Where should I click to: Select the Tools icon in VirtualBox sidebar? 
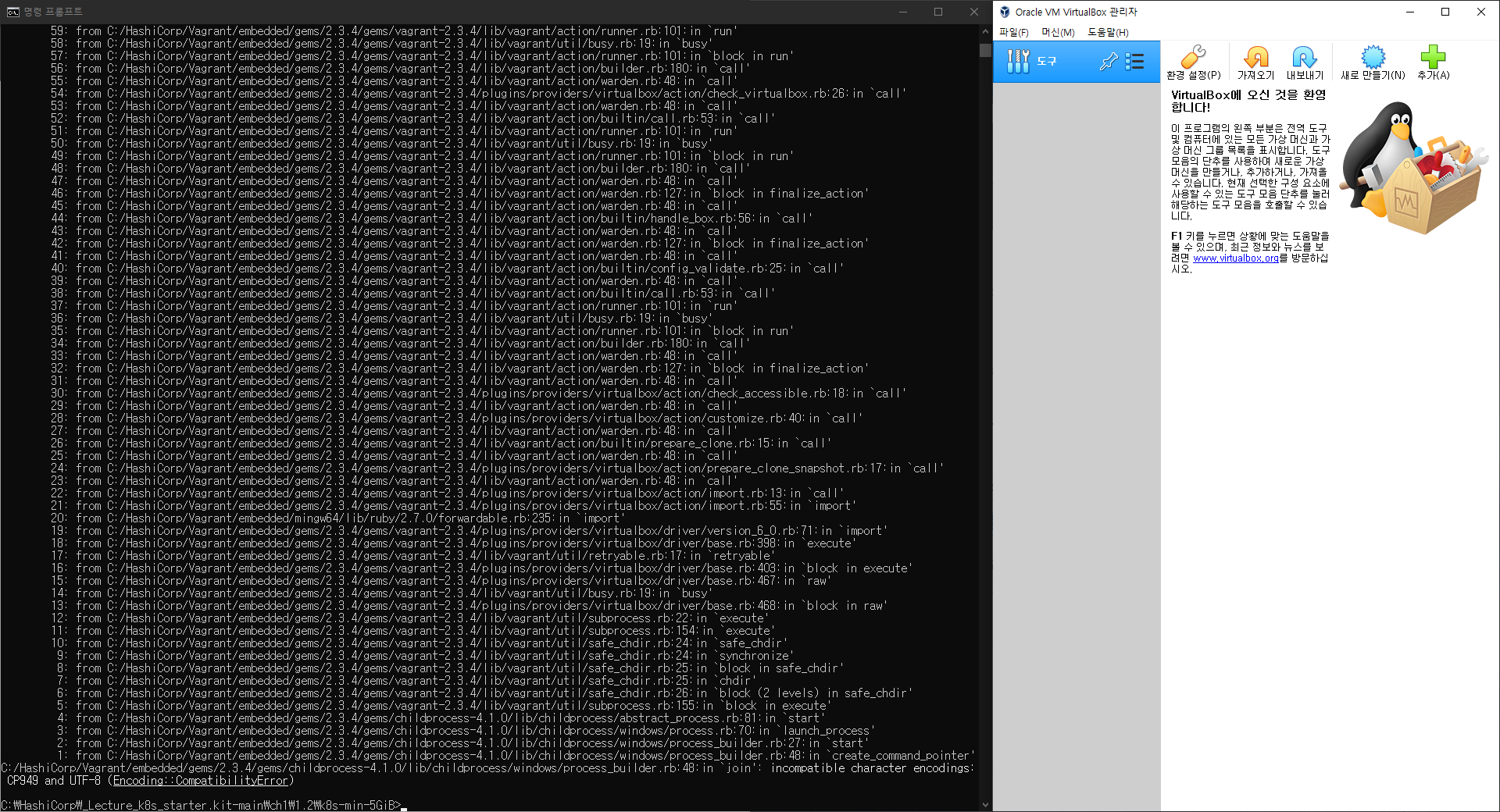pyautogui.click(x=1018, y=61)
